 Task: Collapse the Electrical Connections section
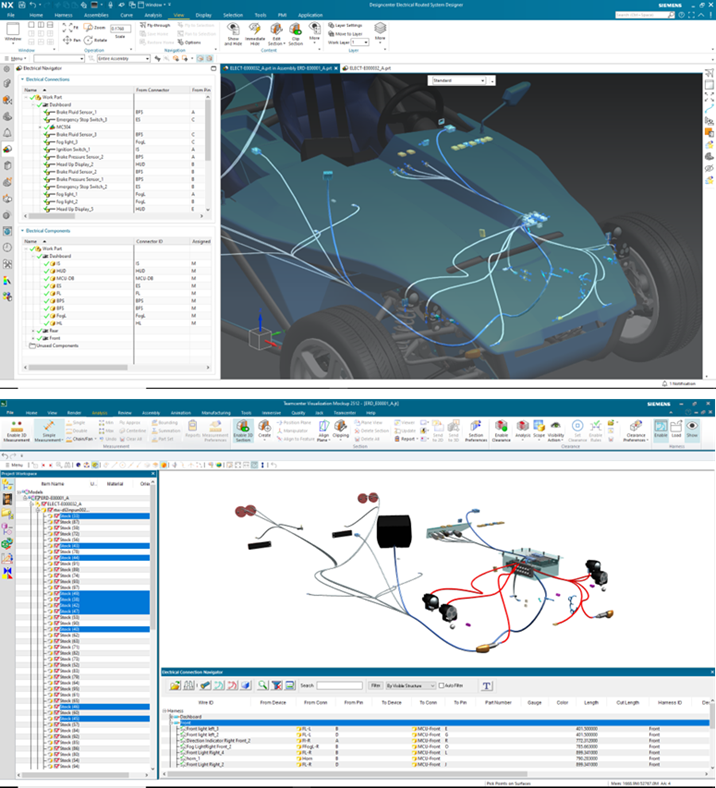point(23,79)
